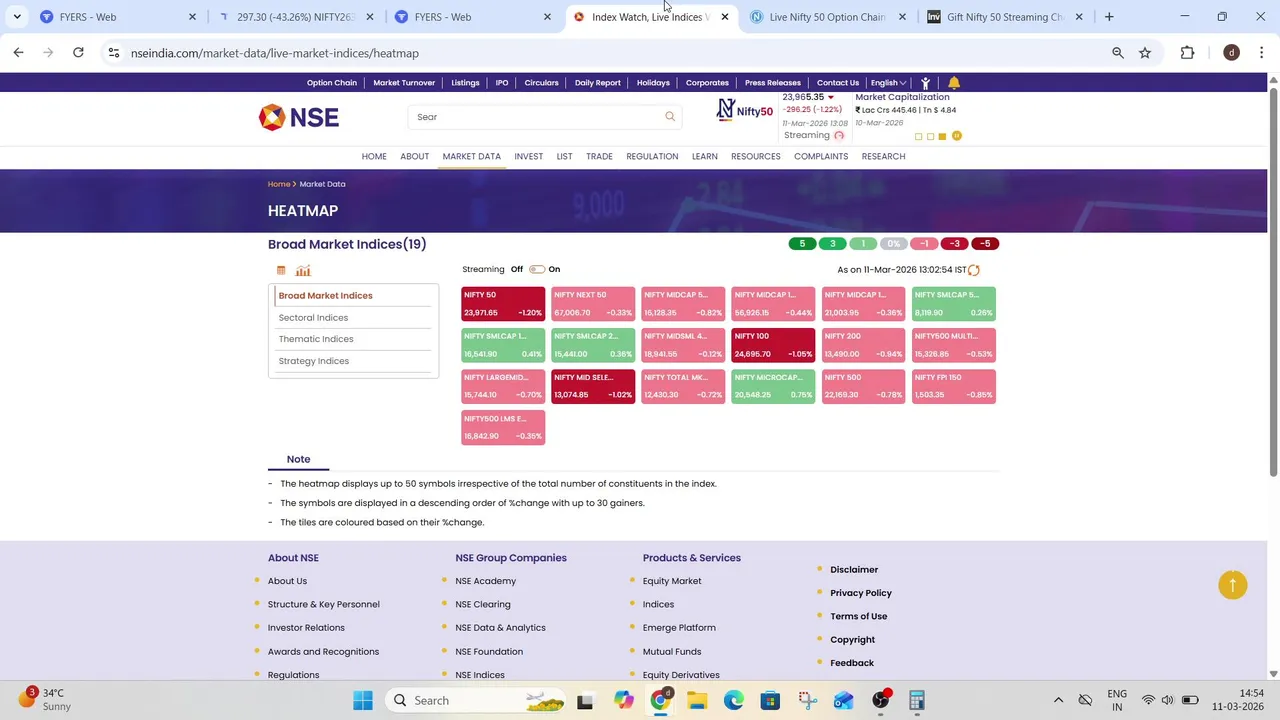This screenshot has height=720, width=1280.
Task: Click the grey 0% legend swatch
Action: tap(894, 244)
